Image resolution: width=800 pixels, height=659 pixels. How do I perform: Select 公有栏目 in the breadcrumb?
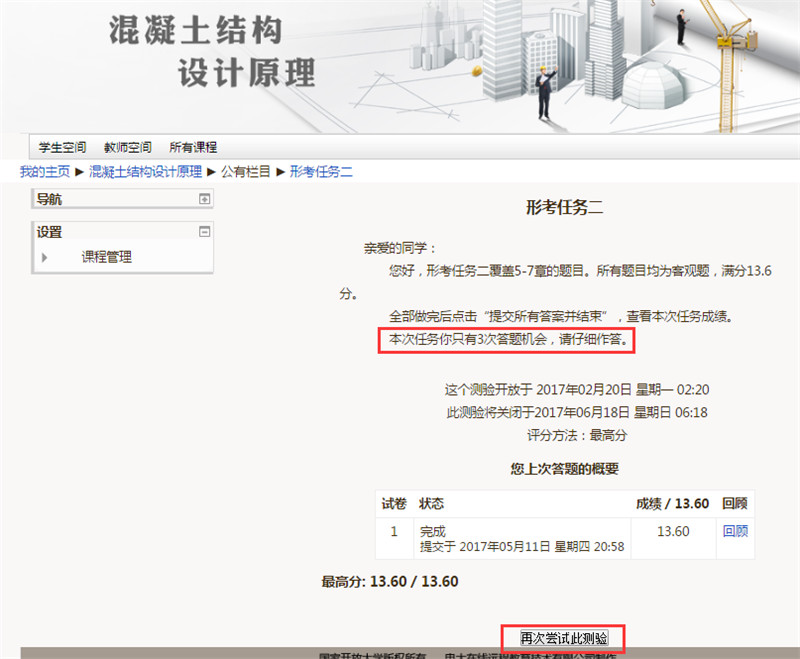pyautogui.click(x=245, y=172)
